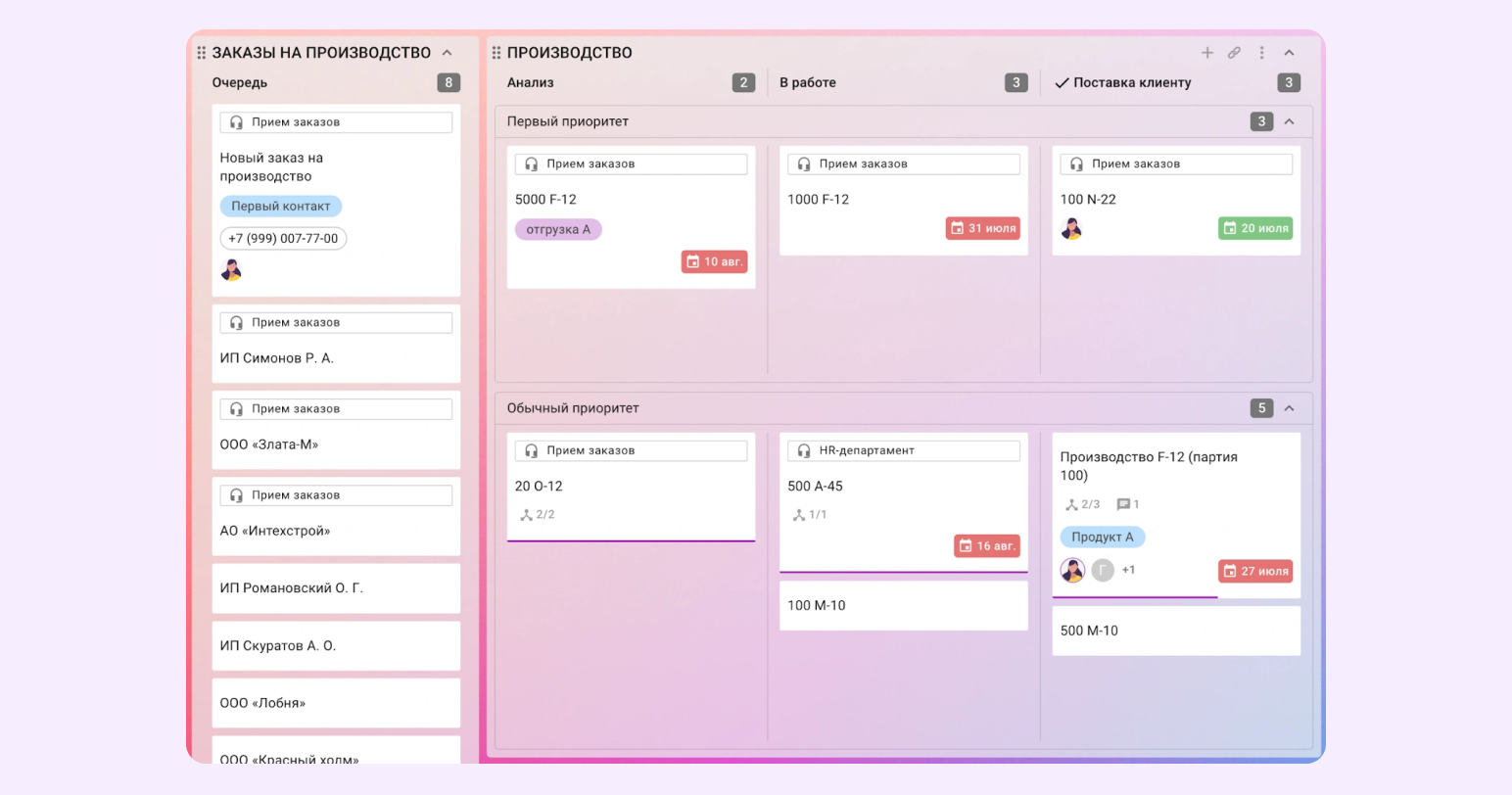Collapse the ЗАКАЗЫ НА ПРОИЗВОДСТВО board
The image size is (1512, 795).
[x=448, y=53]
